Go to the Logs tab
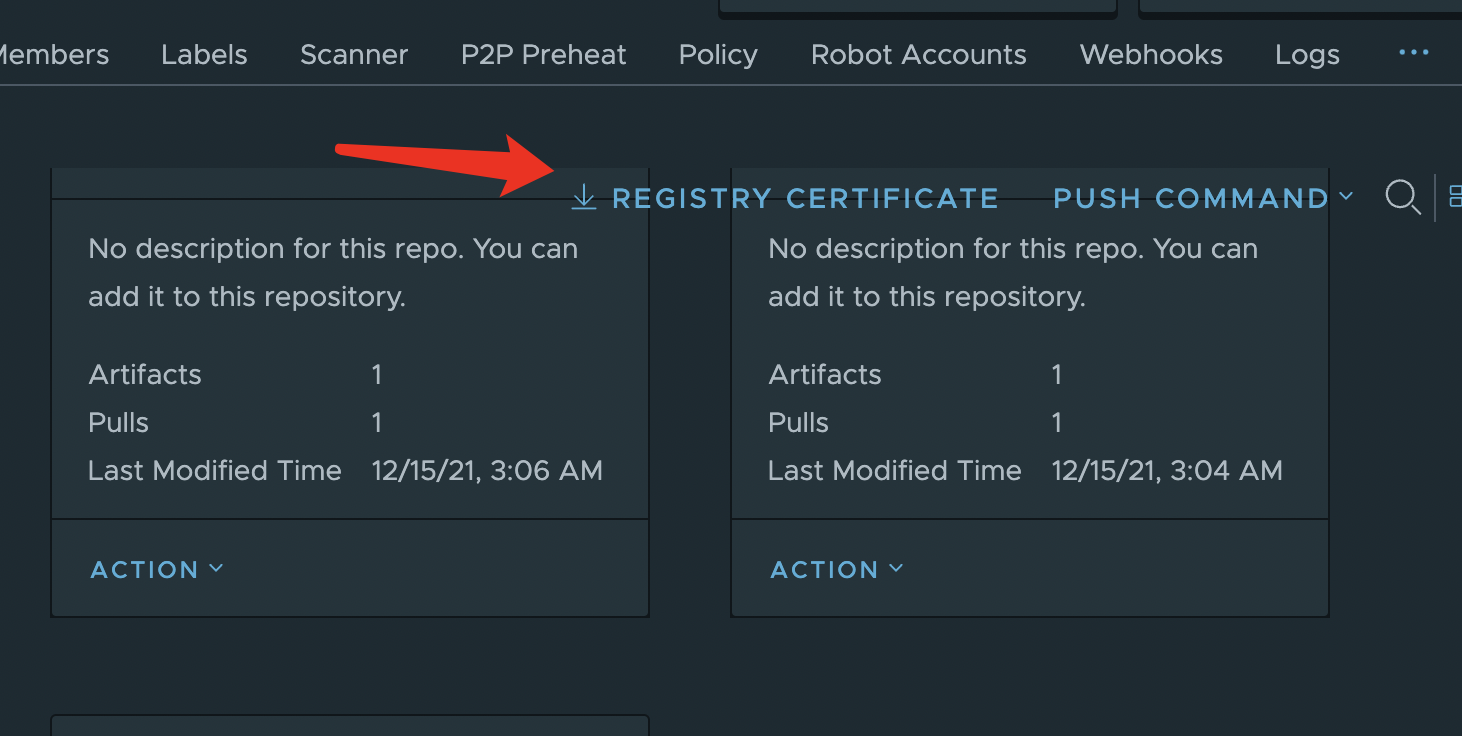The image size is (1462, 736). [1306, 54]
